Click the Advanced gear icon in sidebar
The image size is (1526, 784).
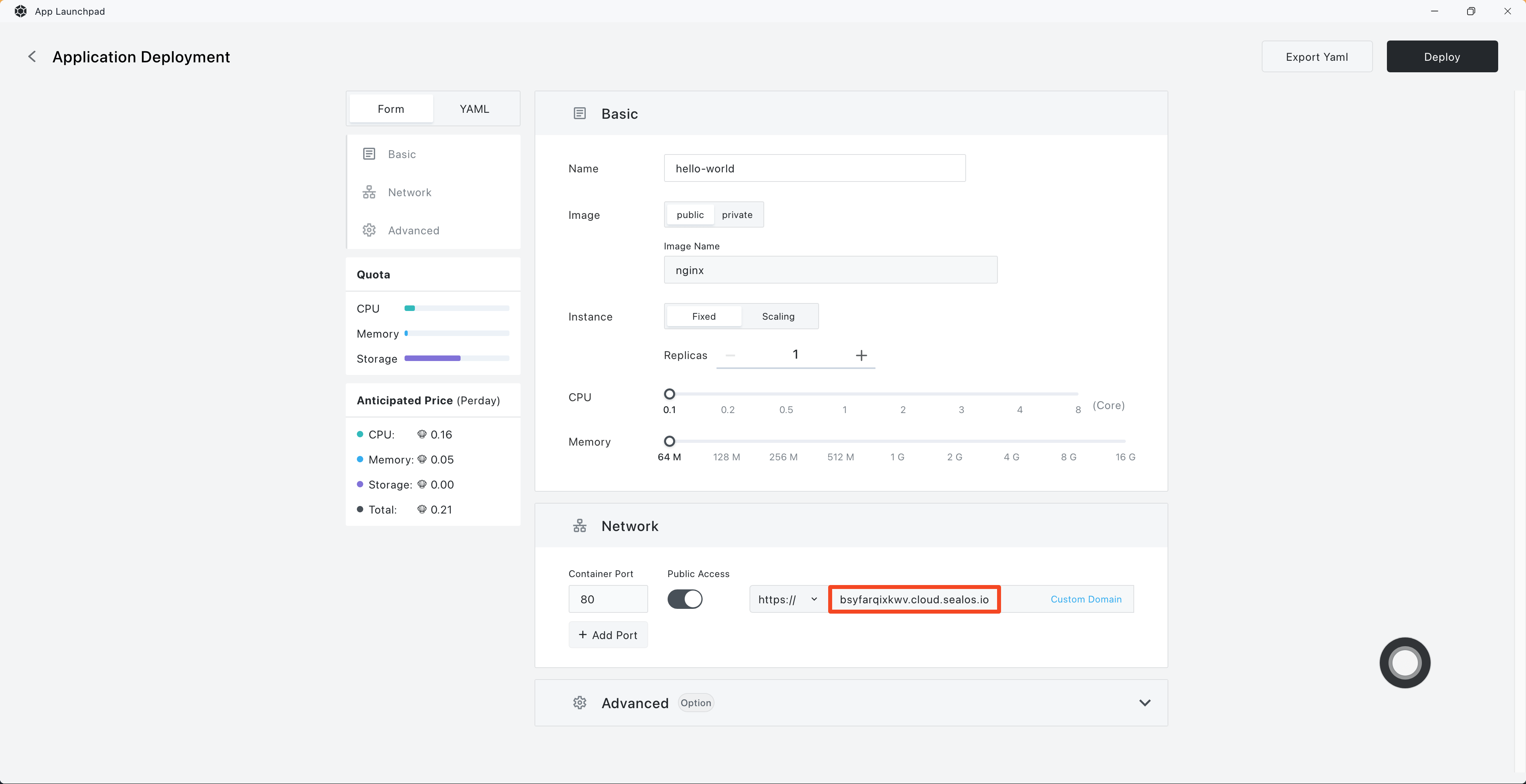click(x=369, y=230)
